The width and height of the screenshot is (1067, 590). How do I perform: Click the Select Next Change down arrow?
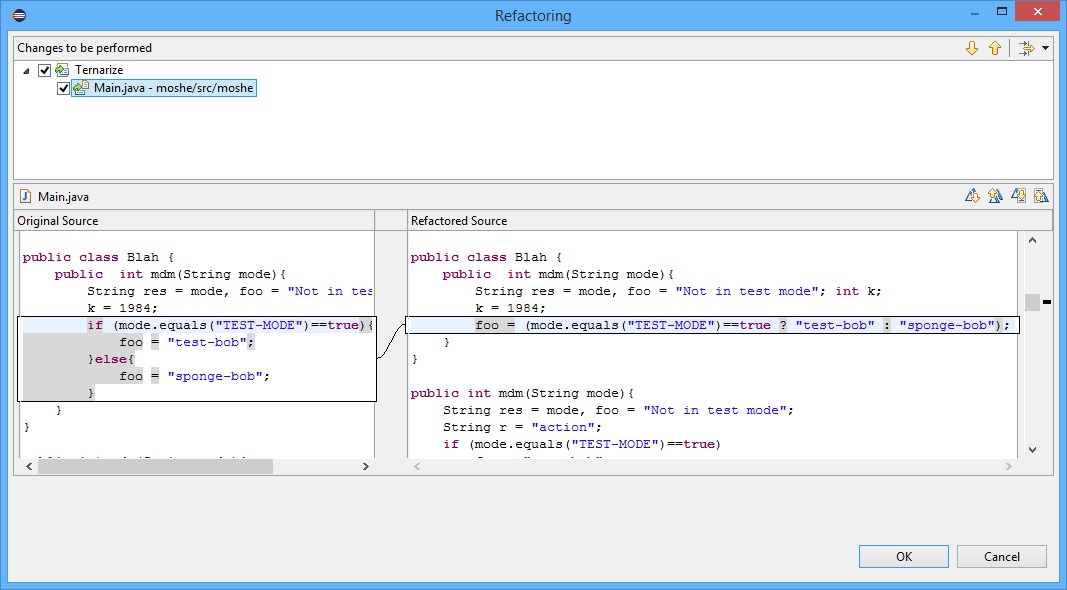tap(972, 48)
